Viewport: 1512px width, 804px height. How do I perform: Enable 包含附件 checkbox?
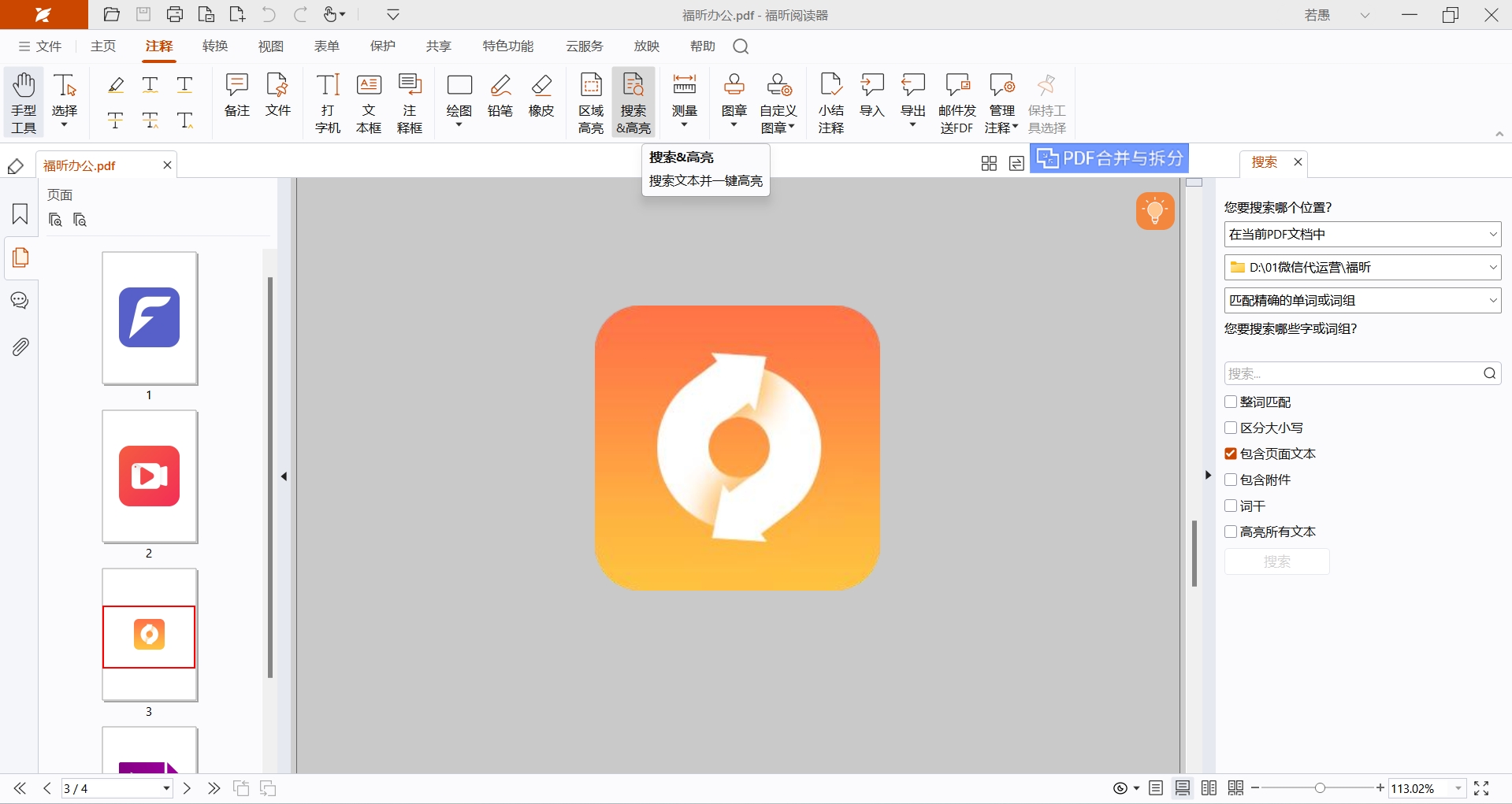(1231, 480)
